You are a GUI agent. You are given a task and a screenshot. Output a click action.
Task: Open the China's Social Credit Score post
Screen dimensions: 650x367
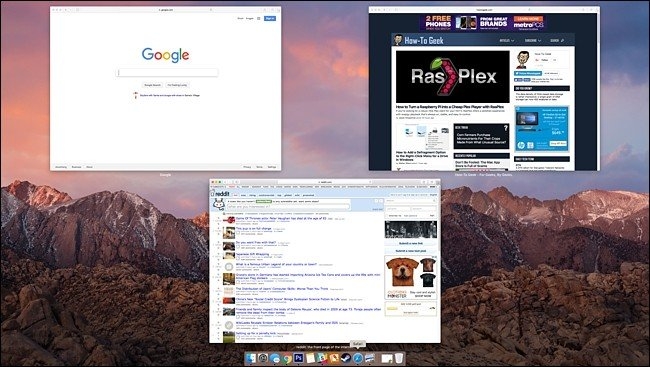pos(288,299)
